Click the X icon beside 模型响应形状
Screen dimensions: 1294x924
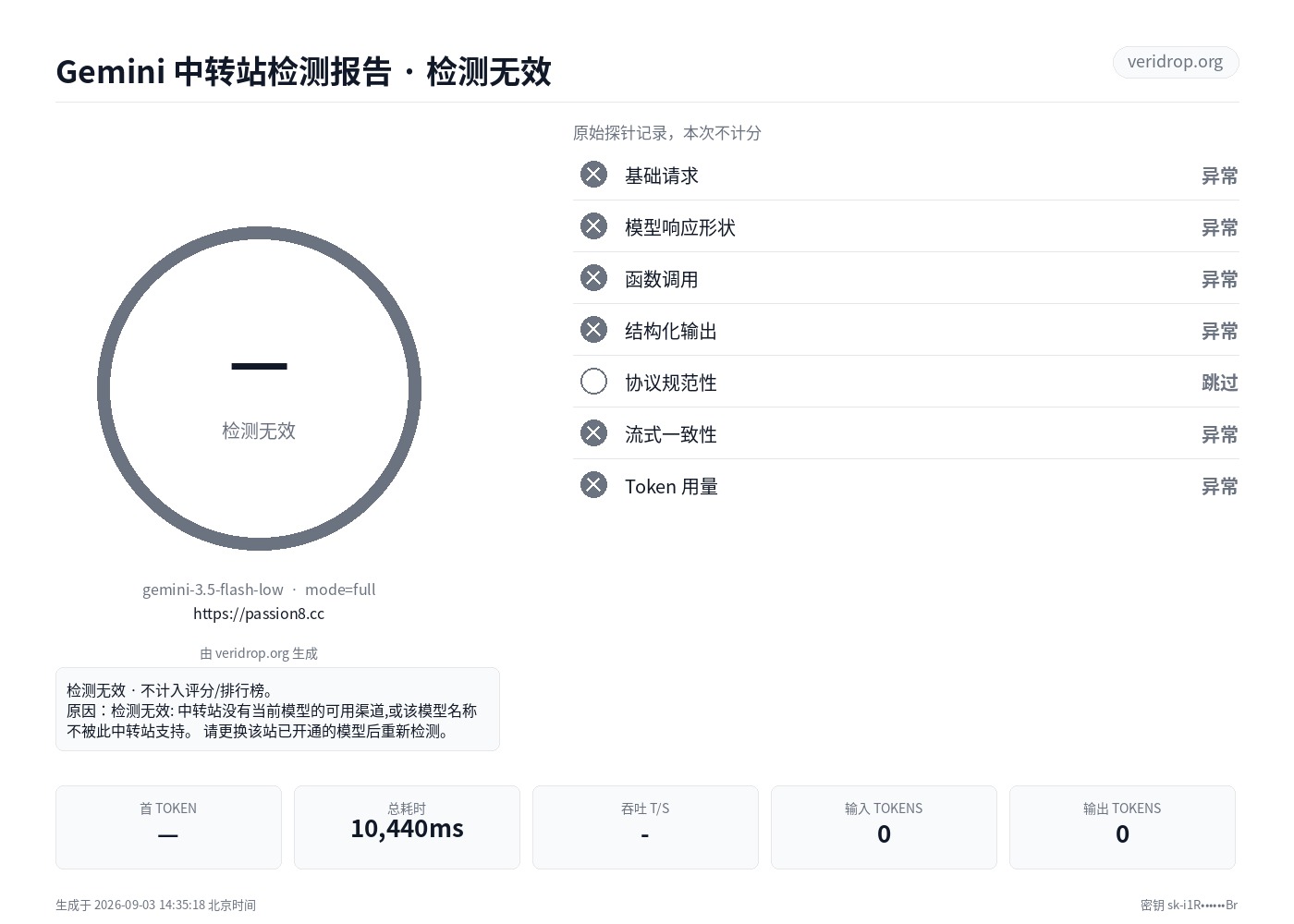coord(593,226)
